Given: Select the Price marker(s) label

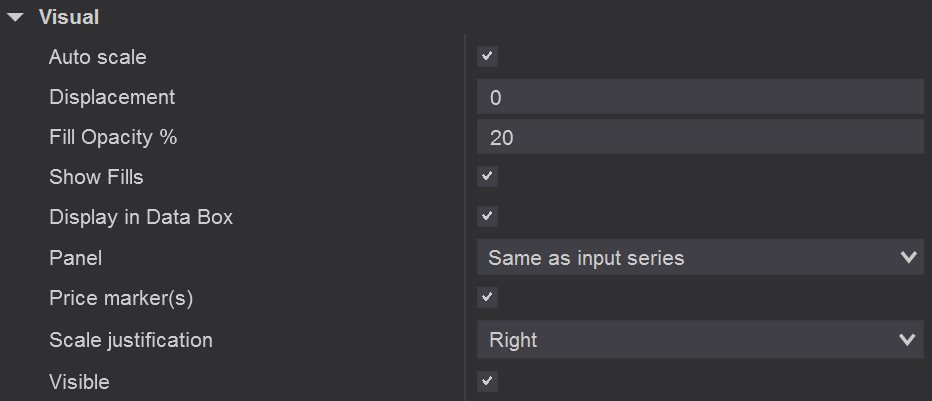Looking at the screenshot, I should pyautogui.click(x=121, y=298).
